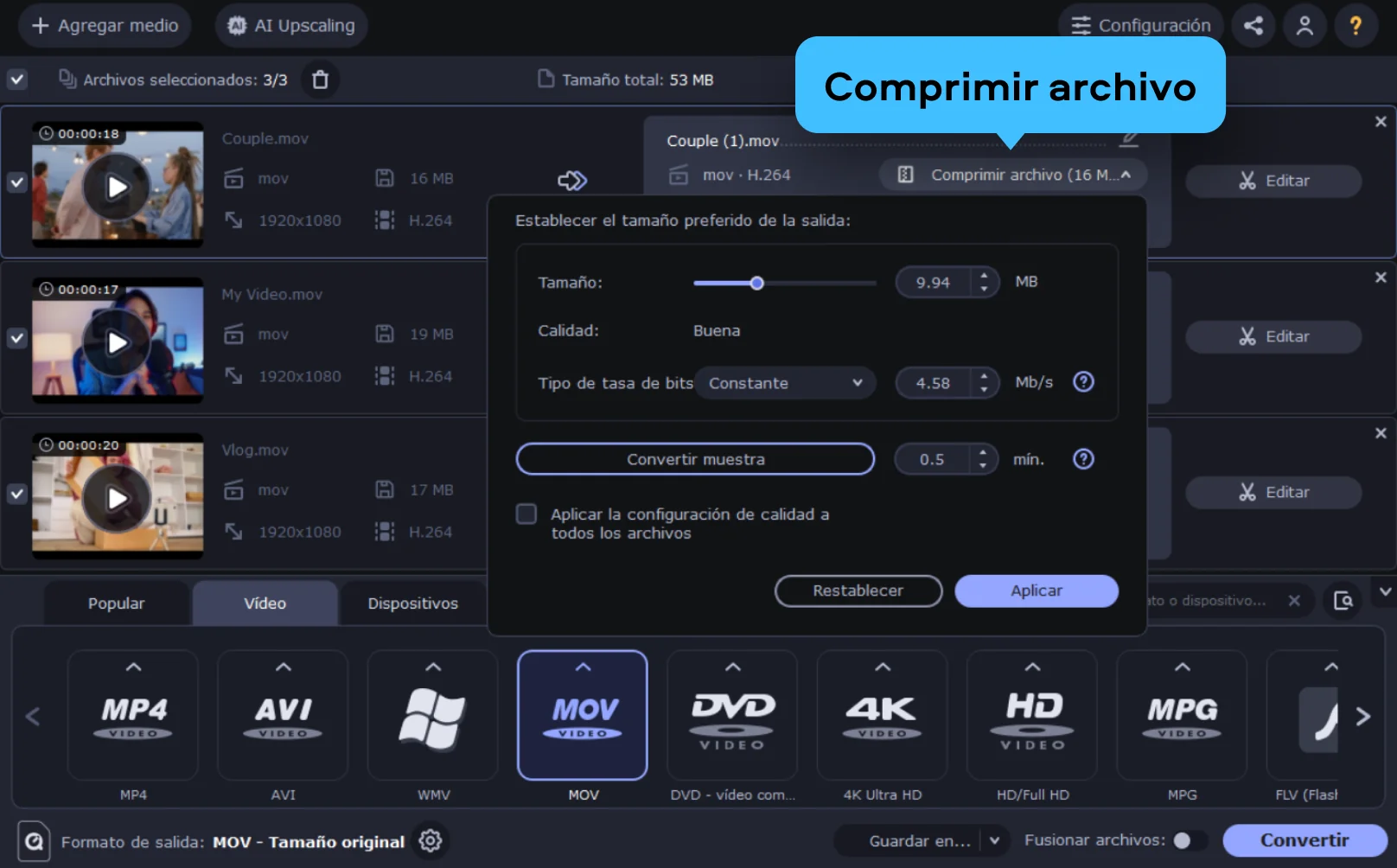This screenshot has width=1397, height=868.
Task: Uncheck the My Video.mov file checkbox
Action: click(17, 338)
